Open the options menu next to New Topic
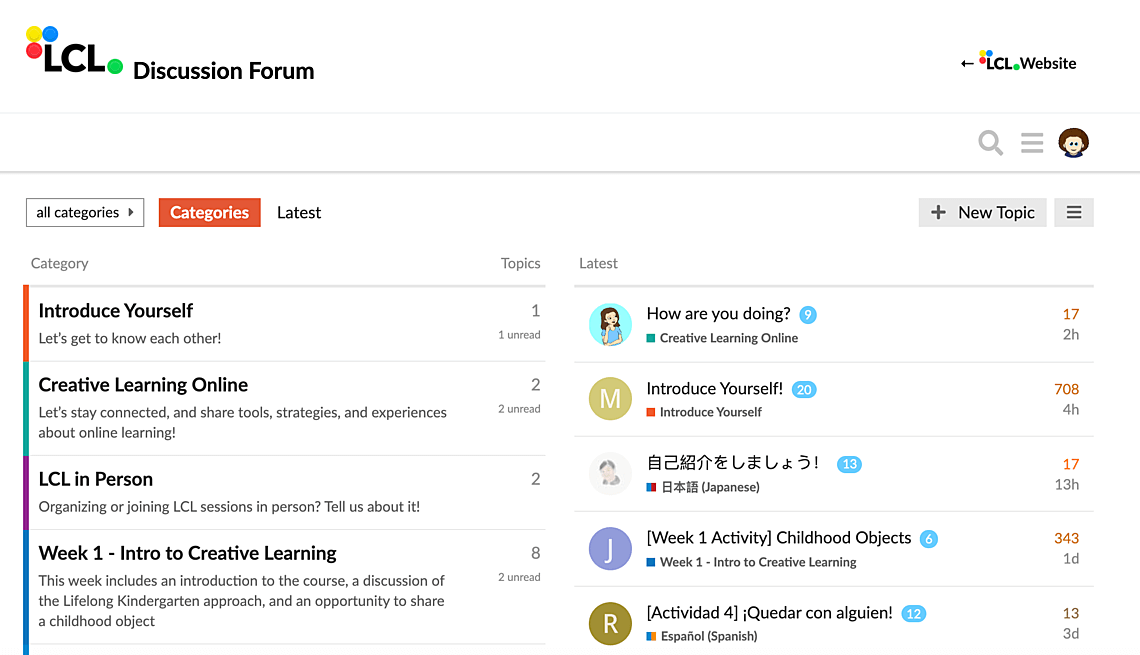1140x655 pixels. pos(1074,212)
